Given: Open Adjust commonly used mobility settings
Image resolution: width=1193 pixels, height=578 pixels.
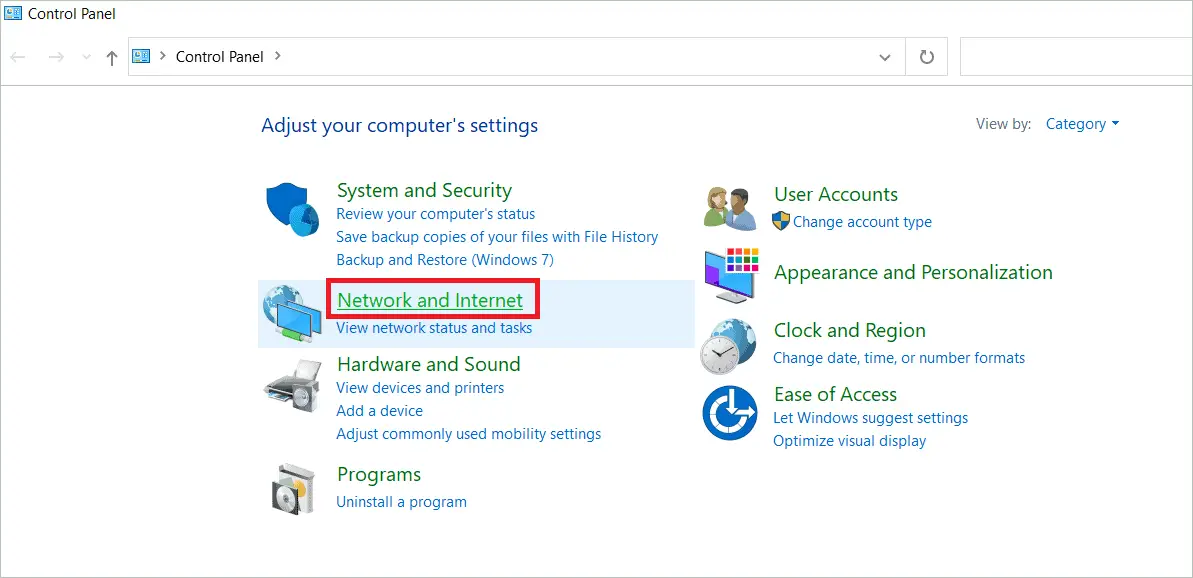Looking at the screenshot, I should [x=469, y=434].
